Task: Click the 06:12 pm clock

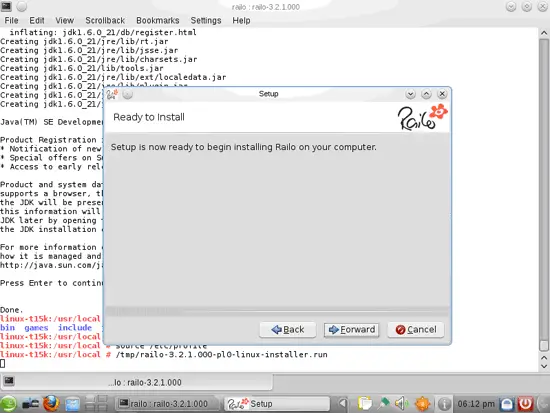Action: 476,404
